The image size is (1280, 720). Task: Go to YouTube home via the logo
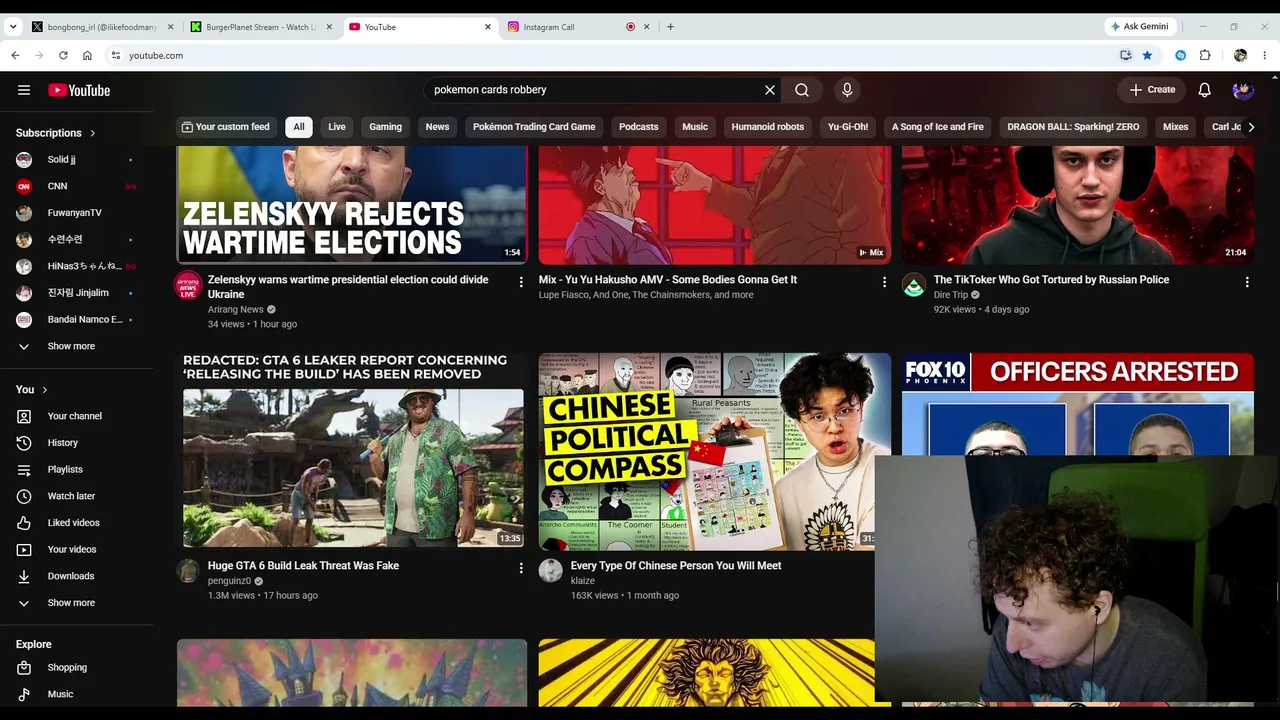coord(79,90)
